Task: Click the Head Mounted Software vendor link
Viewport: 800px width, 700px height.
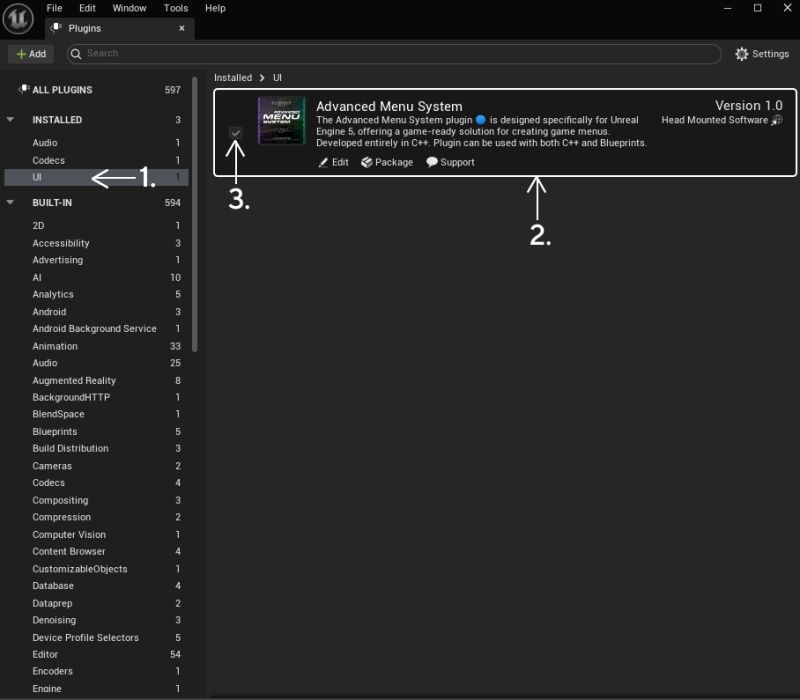Action: click(x=714, y=120)
